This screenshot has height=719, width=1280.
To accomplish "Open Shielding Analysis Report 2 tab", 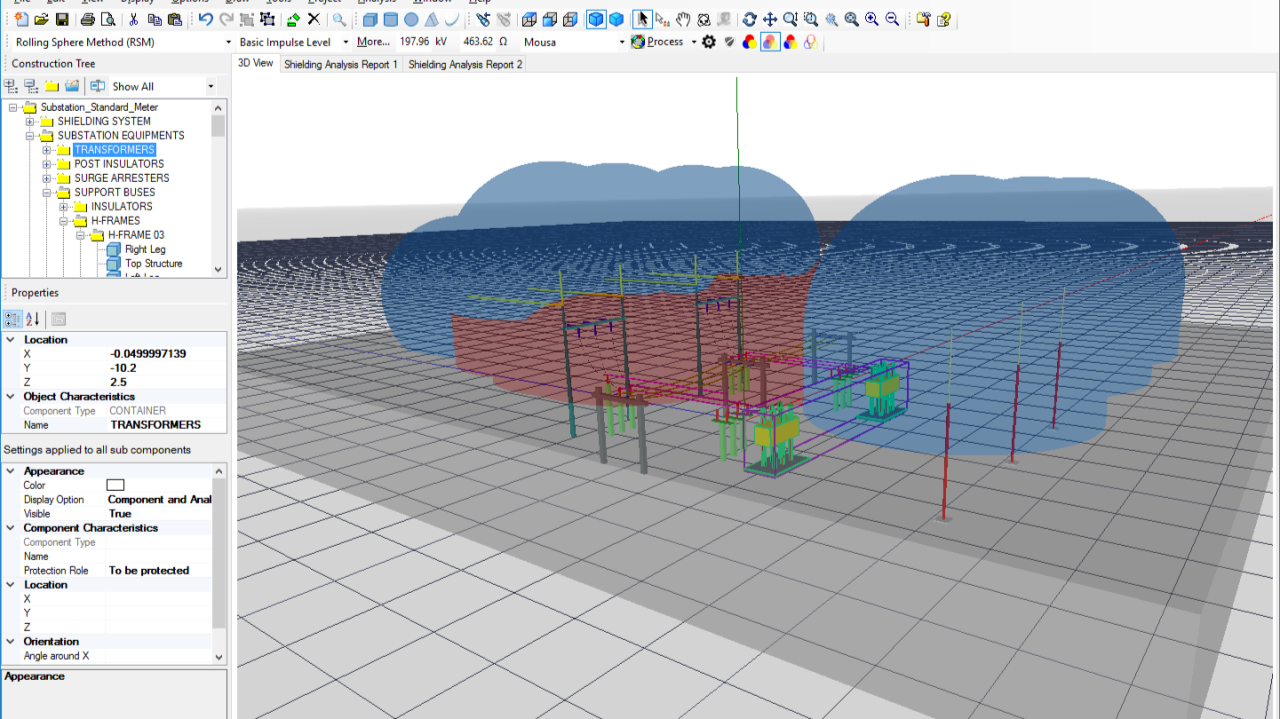I will [465, 64].
